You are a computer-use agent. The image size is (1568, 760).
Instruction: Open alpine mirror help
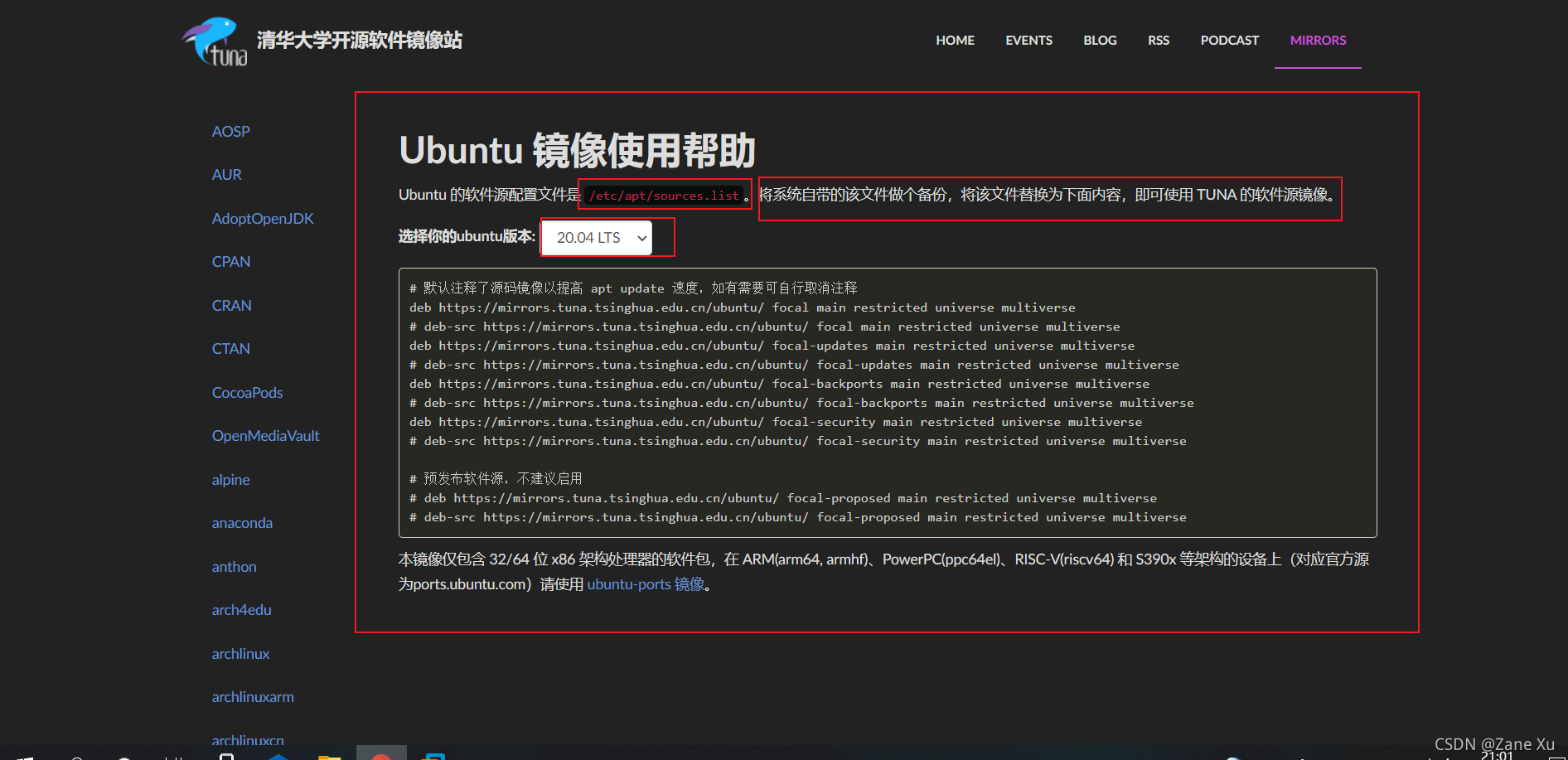click(x=230, y=480)
